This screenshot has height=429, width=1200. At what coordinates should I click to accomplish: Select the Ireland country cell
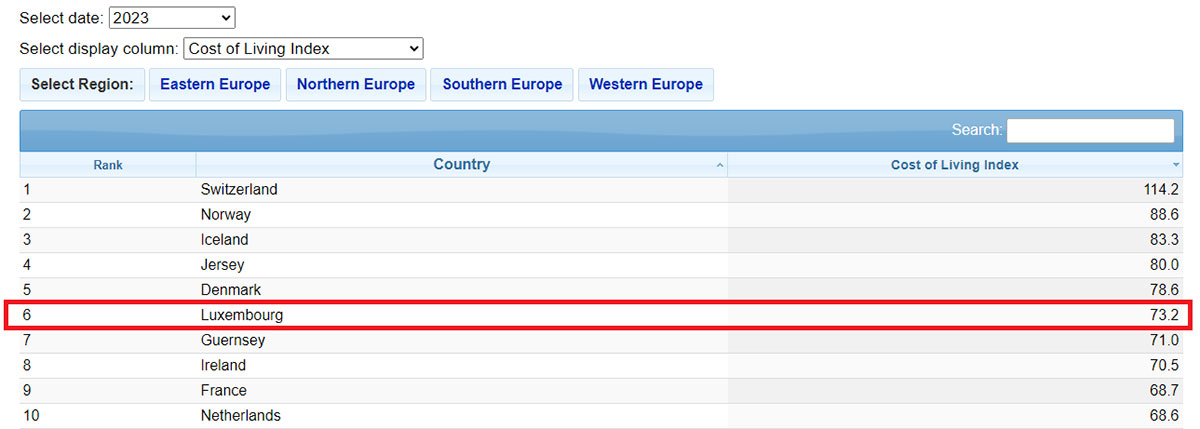click(x=462, y=365)
